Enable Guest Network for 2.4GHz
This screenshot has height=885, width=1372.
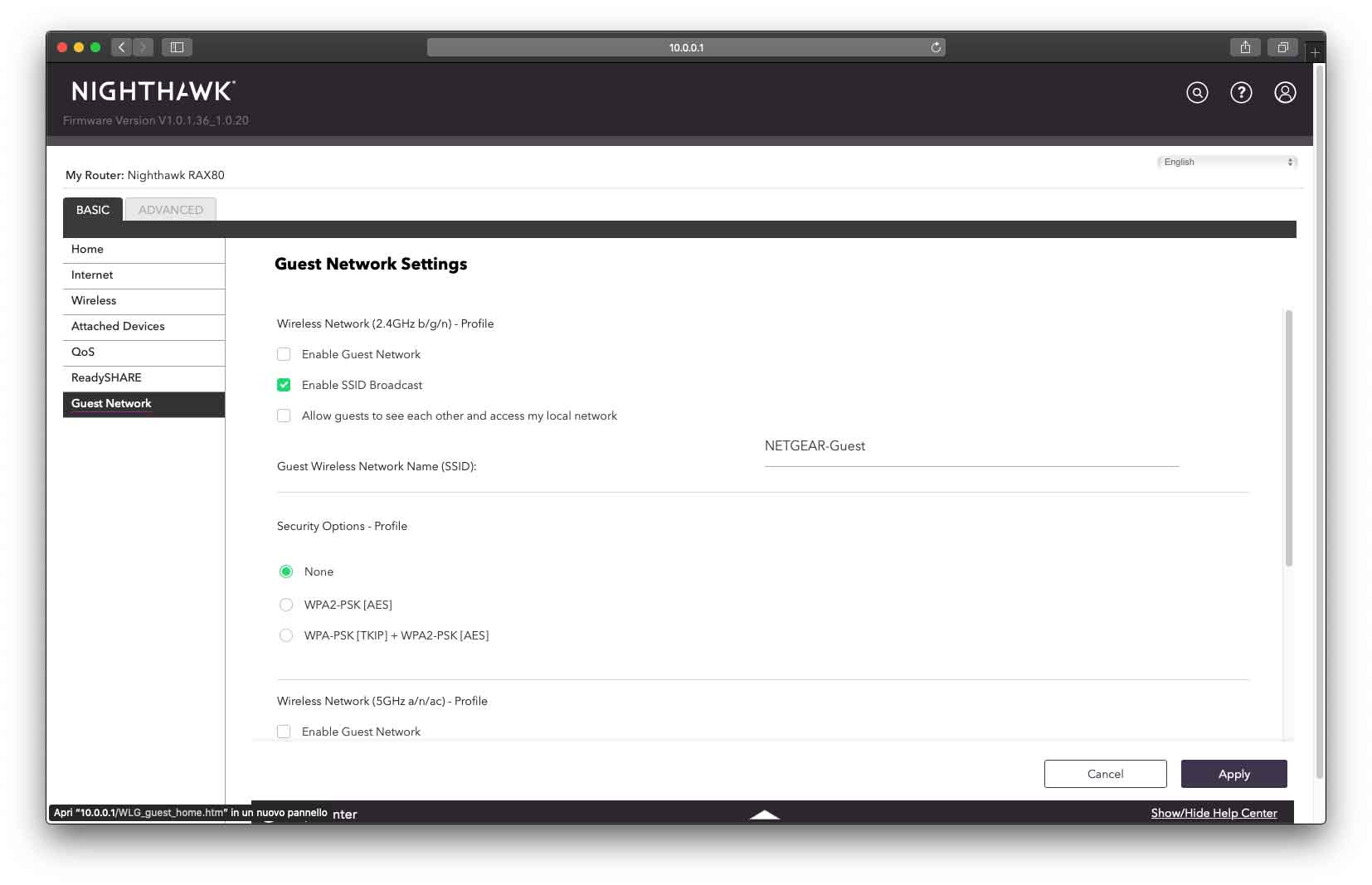284,354
